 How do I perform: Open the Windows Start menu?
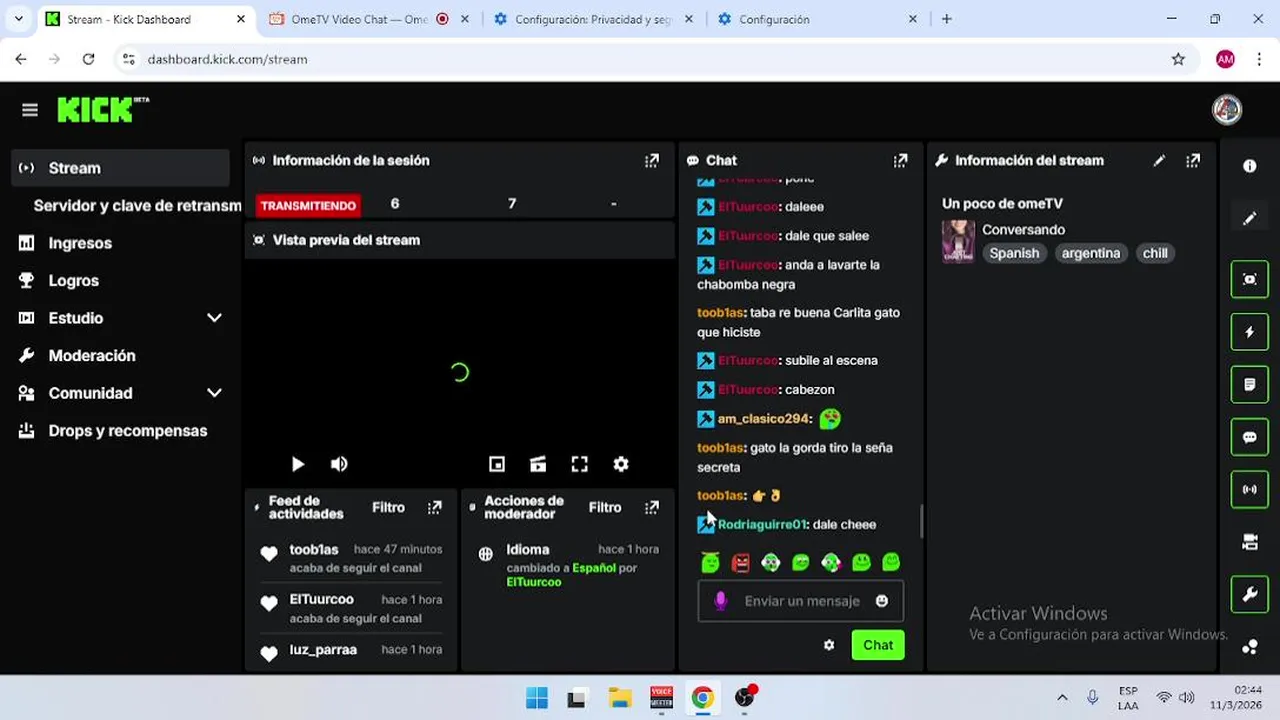pyautogui.click(x=537, y=698)
